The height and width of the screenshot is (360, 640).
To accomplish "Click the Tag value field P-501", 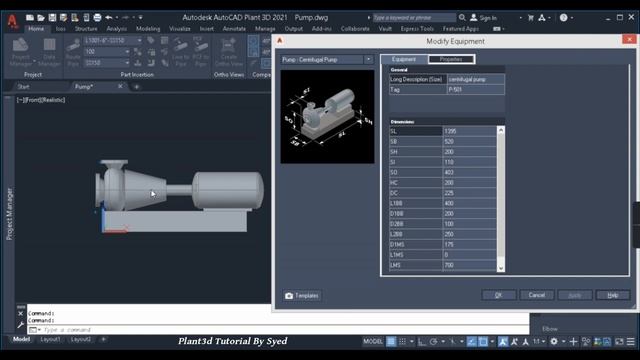I will click(x=476, y=89).
